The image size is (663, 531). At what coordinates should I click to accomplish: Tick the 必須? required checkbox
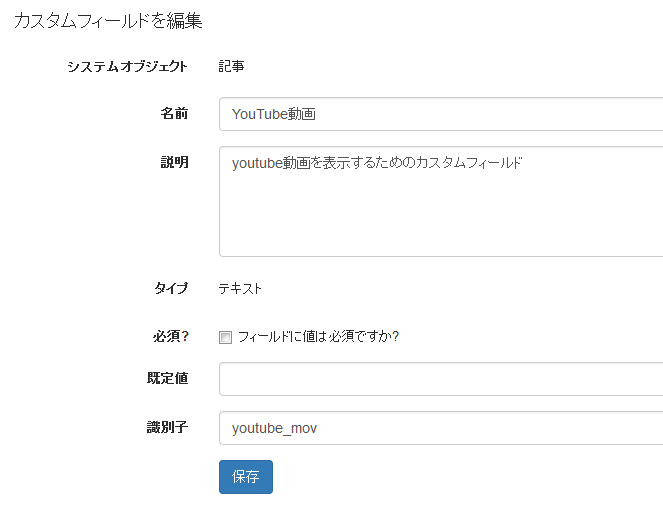click(x=225, y=337)
